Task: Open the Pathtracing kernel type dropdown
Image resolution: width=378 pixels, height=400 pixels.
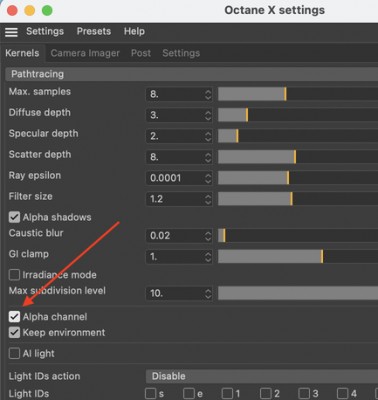Action: pyautogui.click(x=192, y=74)
